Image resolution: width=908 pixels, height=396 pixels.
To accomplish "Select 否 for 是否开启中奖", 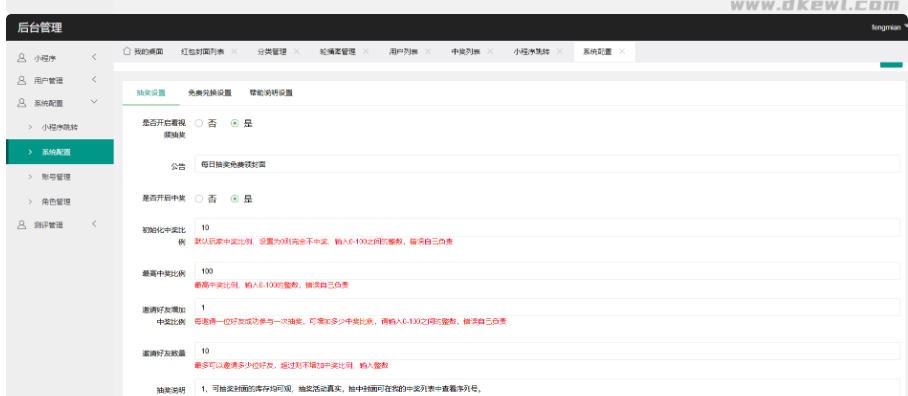I will (x=199, y=199).
